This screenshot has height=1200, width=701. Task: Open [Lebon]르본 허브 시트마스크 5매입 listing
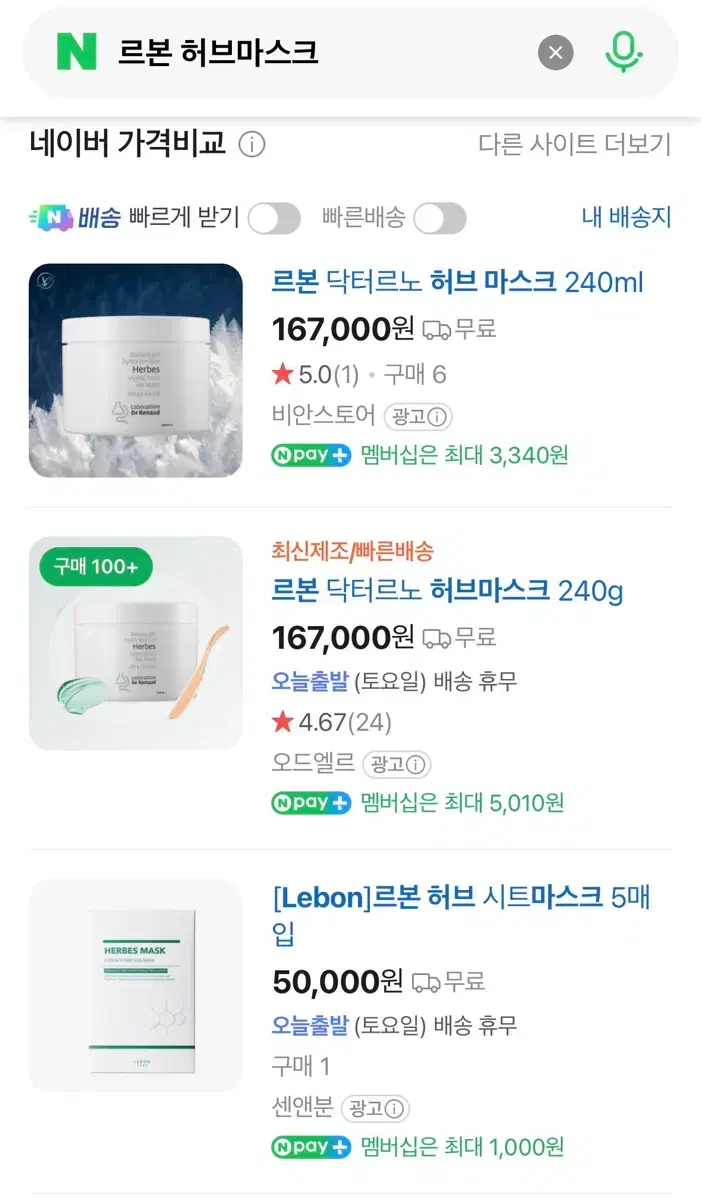click(x=461, y=915)
